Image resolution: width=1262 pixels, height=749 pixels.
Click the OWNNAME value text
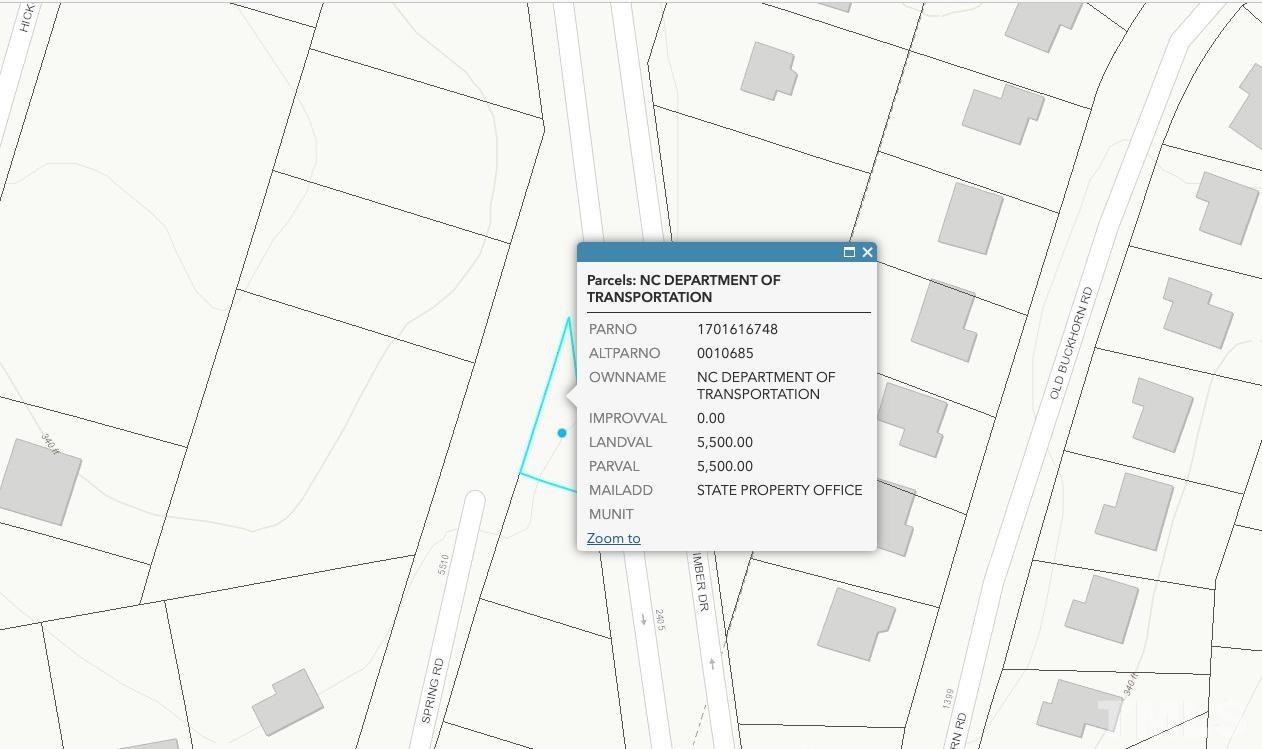click(x=766, y=385)
